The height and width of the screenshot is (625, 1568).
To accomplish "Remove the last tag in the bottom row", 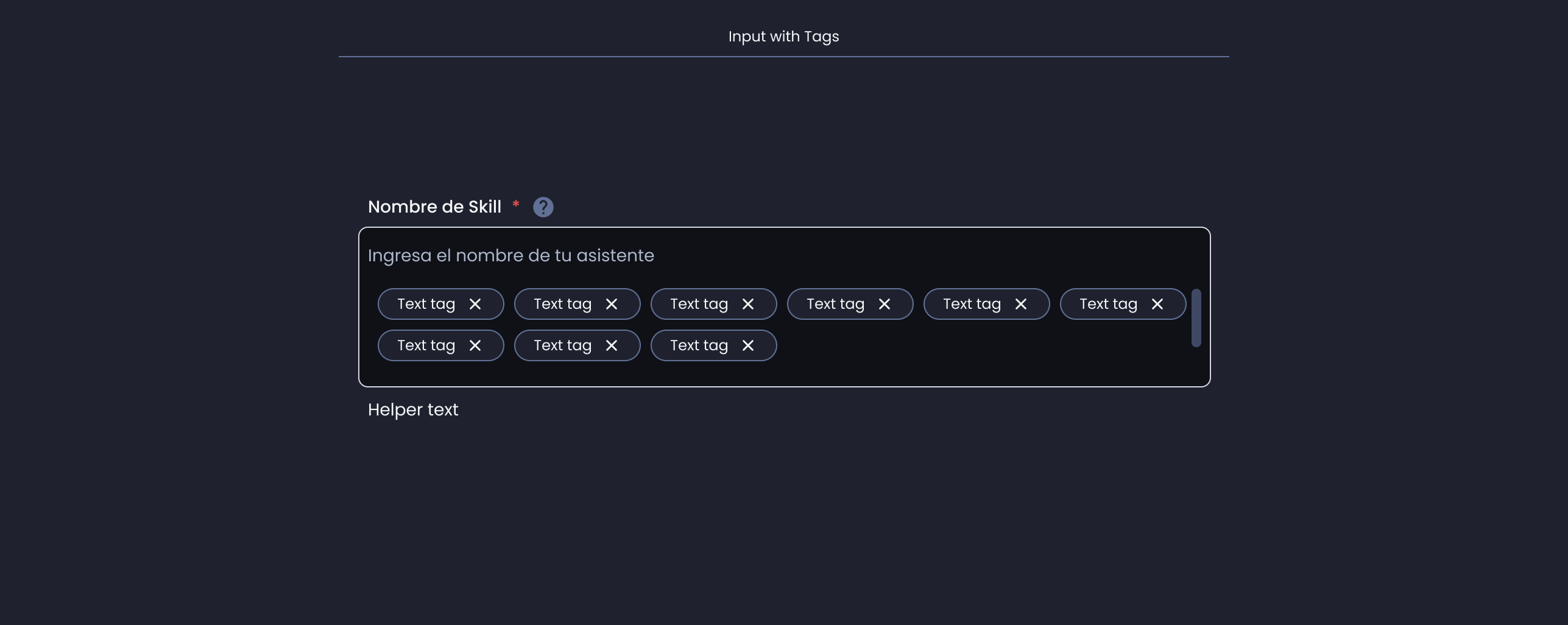I will (x=748, y=345).
